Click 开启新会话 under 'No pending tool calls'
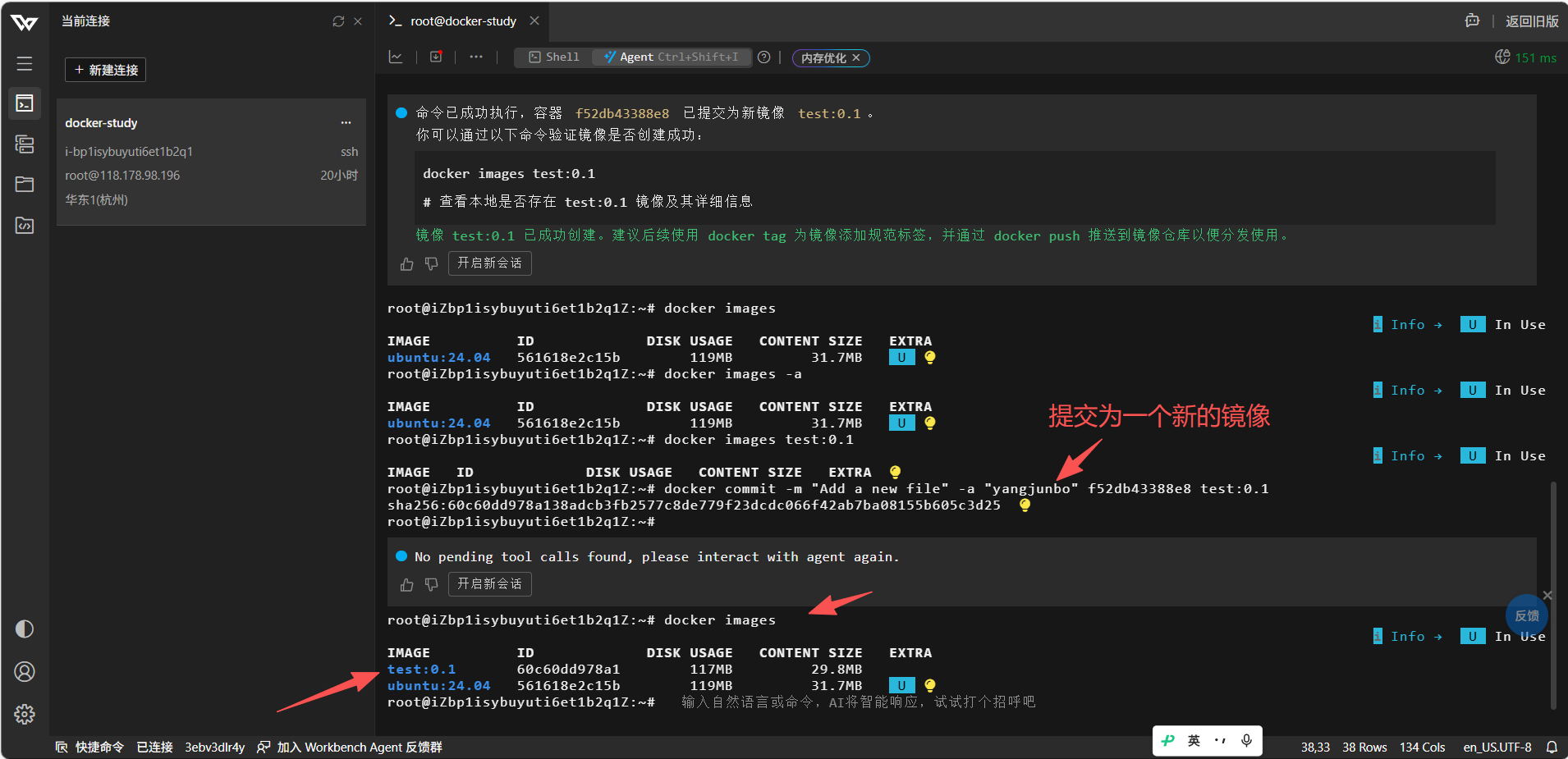The width and height of the screenshot is (1568, 759). pos(490,584)
